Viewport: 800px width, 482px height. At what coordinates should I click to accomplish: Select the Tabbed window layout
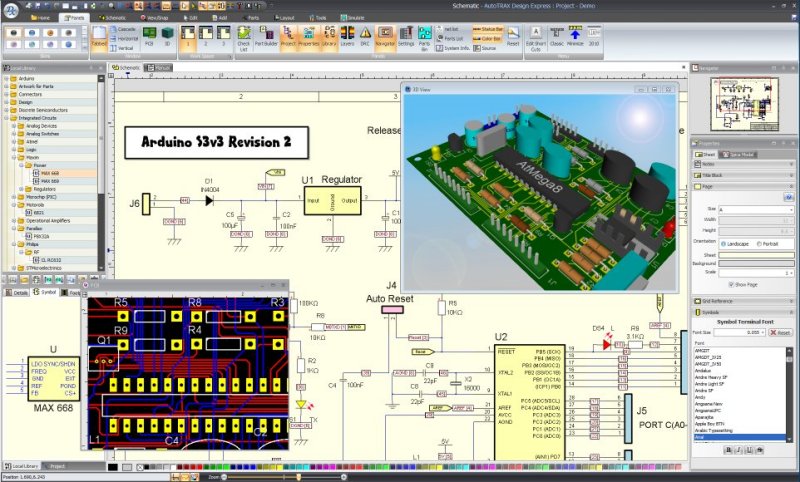99,37
